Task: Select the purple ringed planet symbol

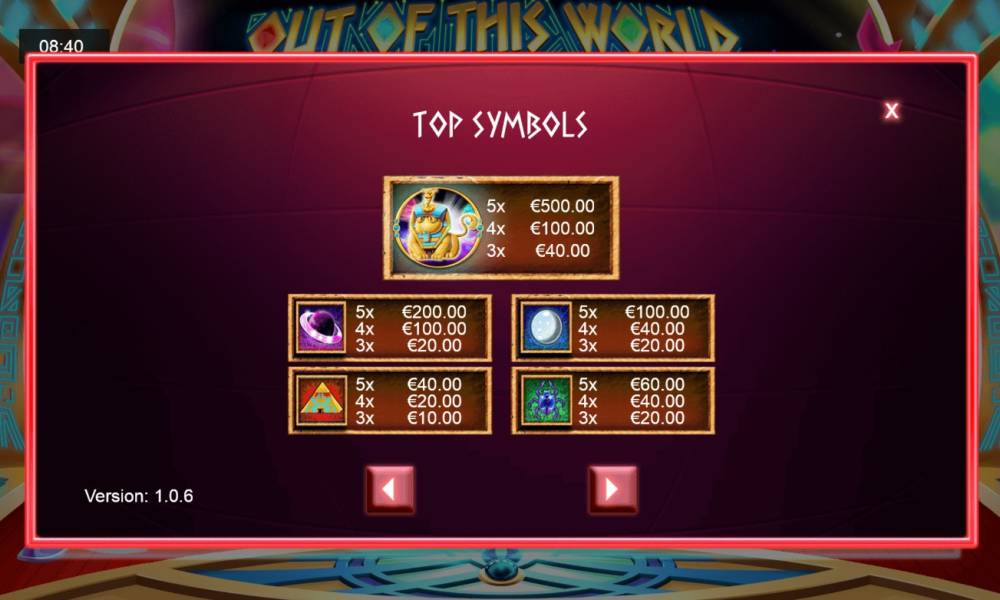Action: [x=321, y=328]
